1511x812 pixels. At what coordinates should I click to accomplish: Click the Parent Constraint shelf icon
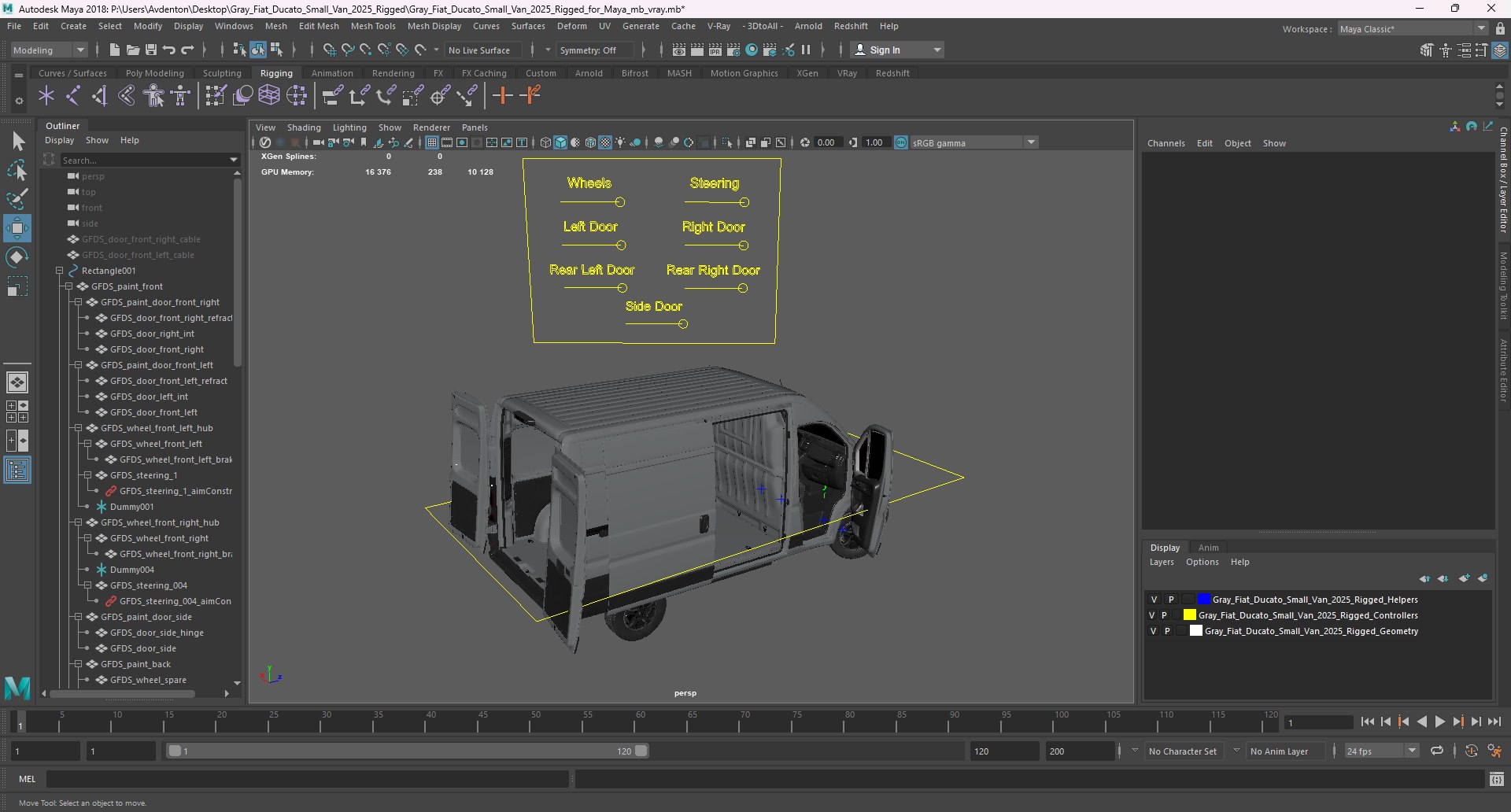click(333, 96)
